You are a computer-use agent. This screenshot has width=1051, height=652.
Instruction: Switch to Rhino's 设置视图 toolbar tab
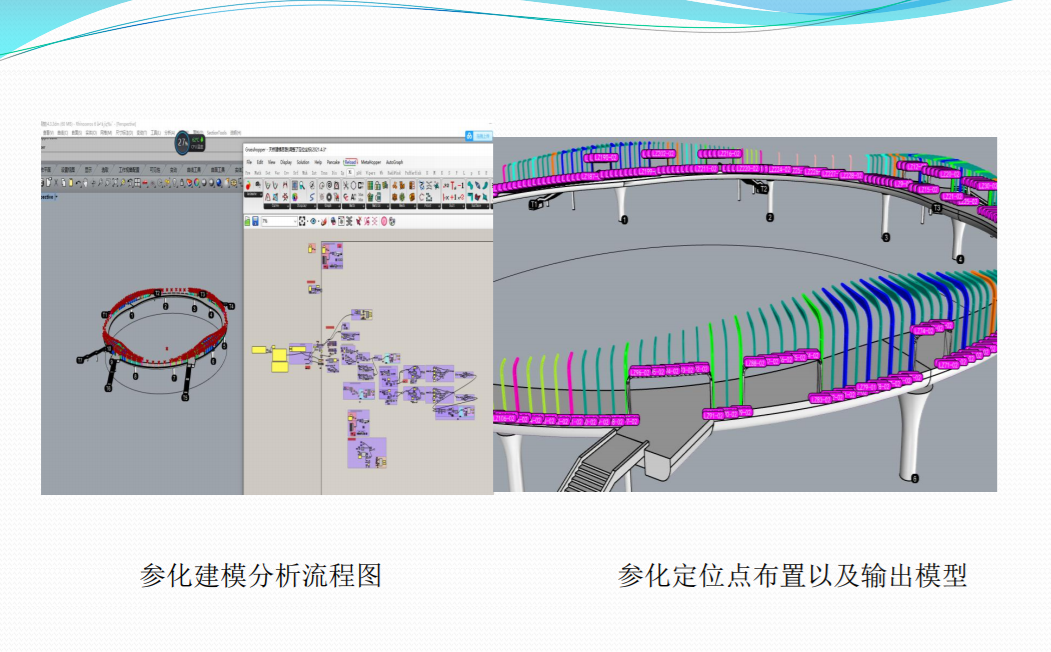point(68,170)
